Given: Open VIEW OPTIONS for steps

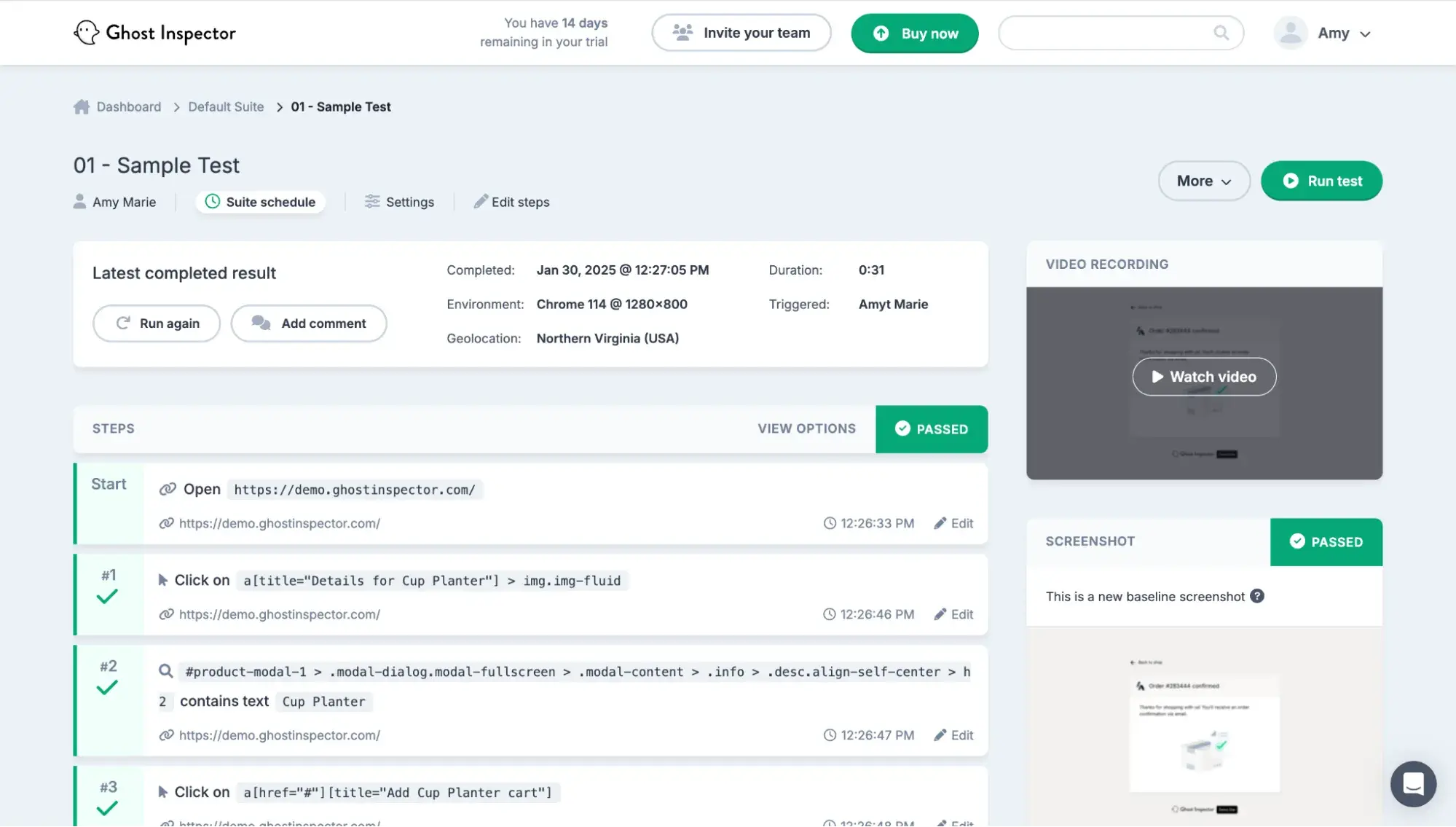Looking at the screenshot, I should [806, 428].
